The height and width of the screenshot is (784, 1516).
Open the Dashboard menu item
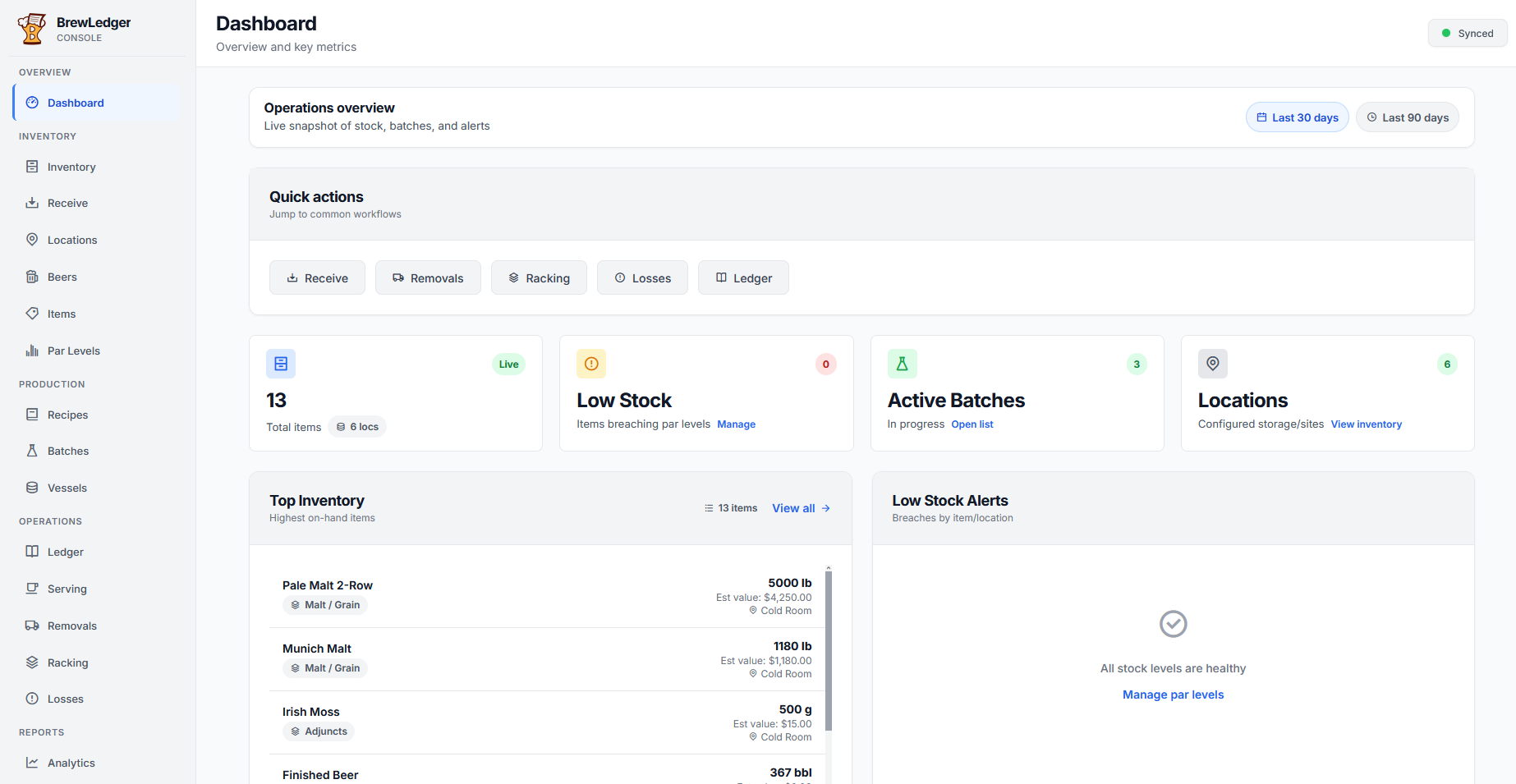96,103
